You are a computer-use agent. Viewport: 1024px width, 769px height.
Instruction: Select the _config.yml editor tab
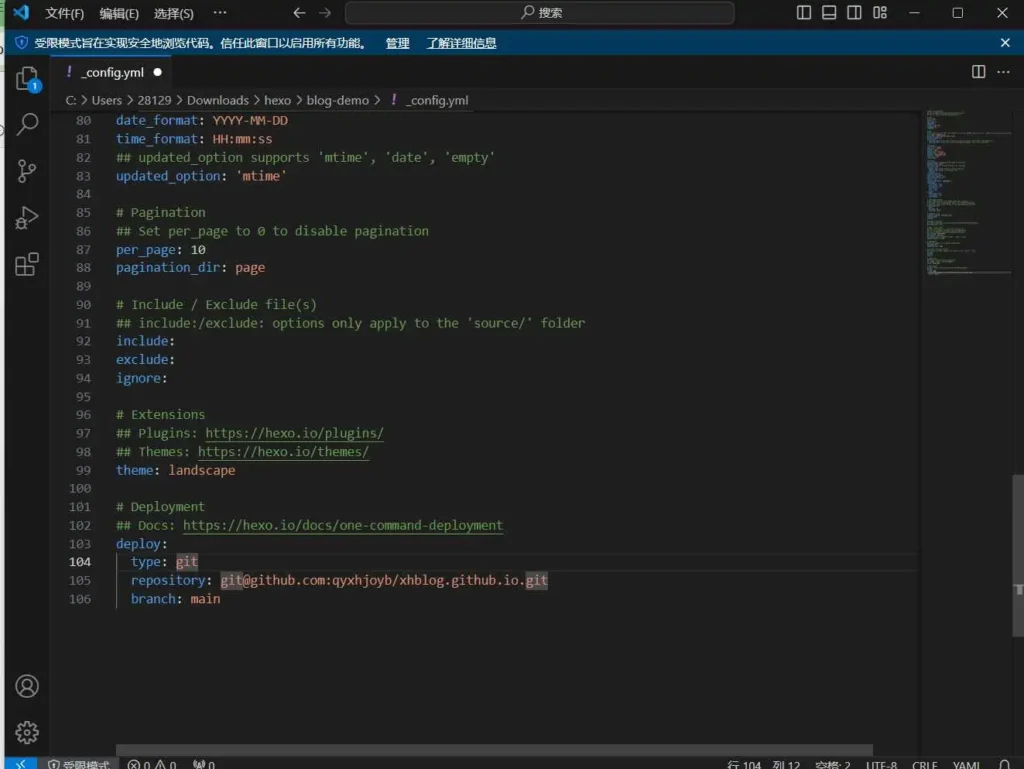click(x=111, y=72)
